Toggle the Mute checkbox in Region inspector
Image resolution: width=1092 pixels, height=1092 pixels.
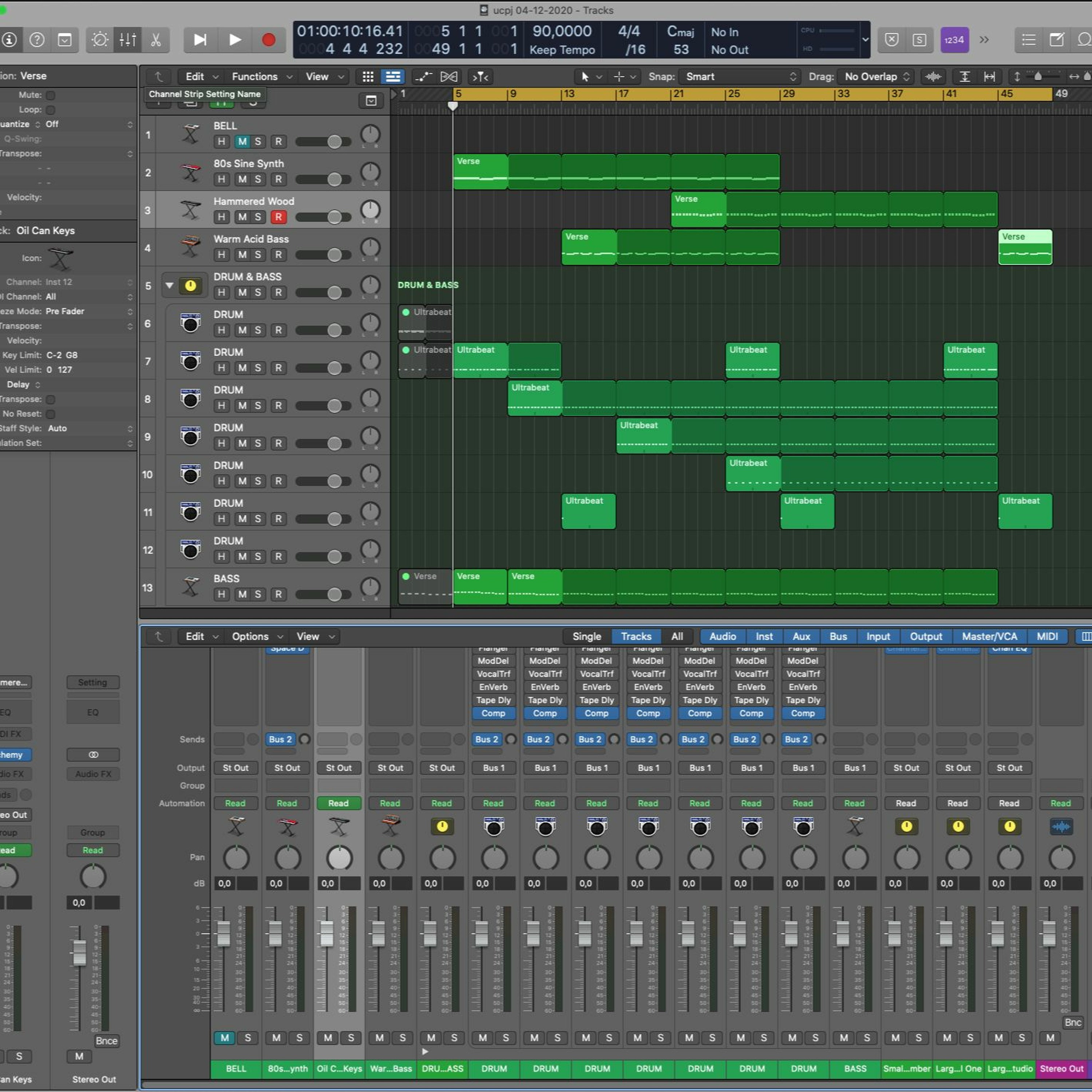coord(51,95)
